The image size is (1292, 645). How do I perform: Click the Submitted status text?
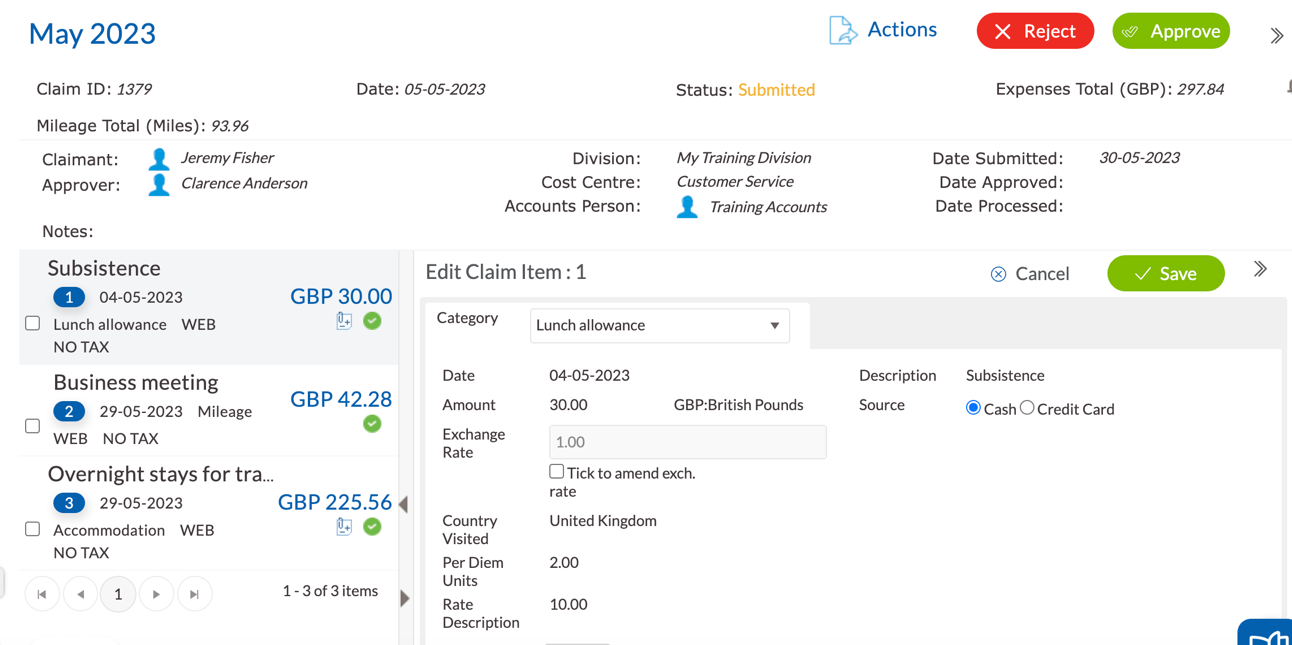777,90
